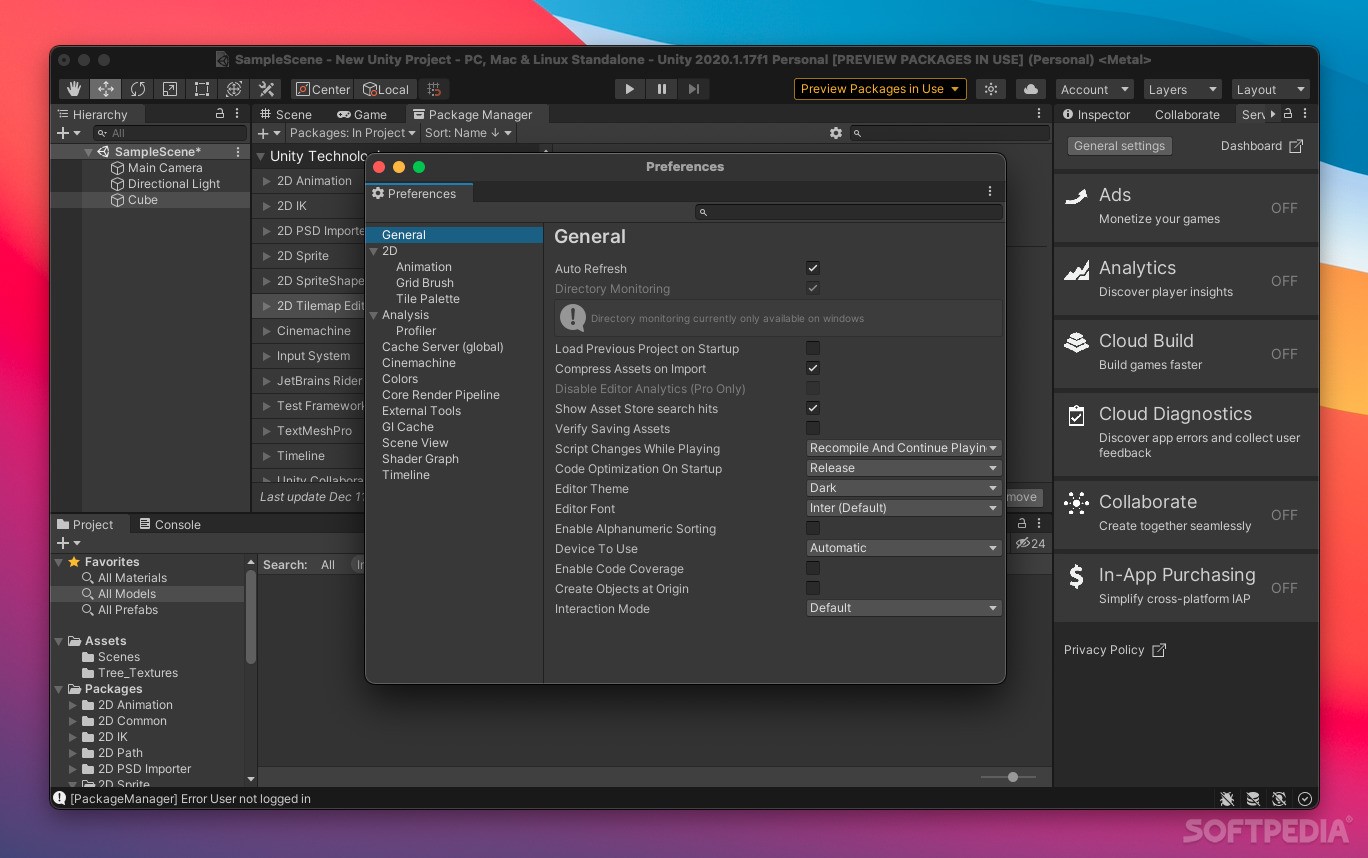
Task: Open Unity cloud services via the cloud icon
Action: [1030, 89]
